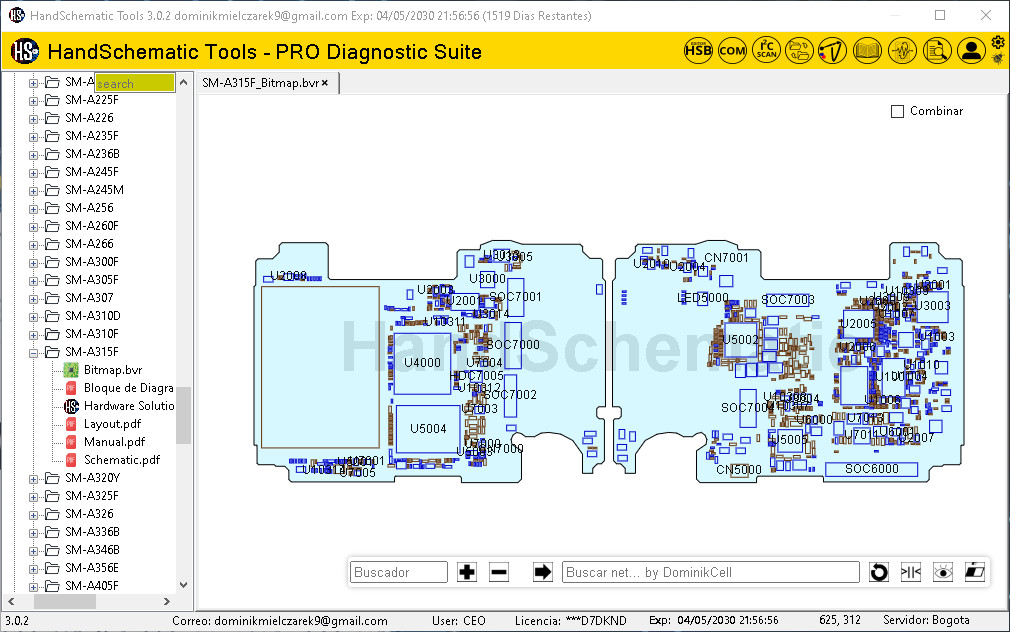Viewport: 1010px width, 632px height.
Task: Click the bug report icon
Action: click(x=998, y=59)
